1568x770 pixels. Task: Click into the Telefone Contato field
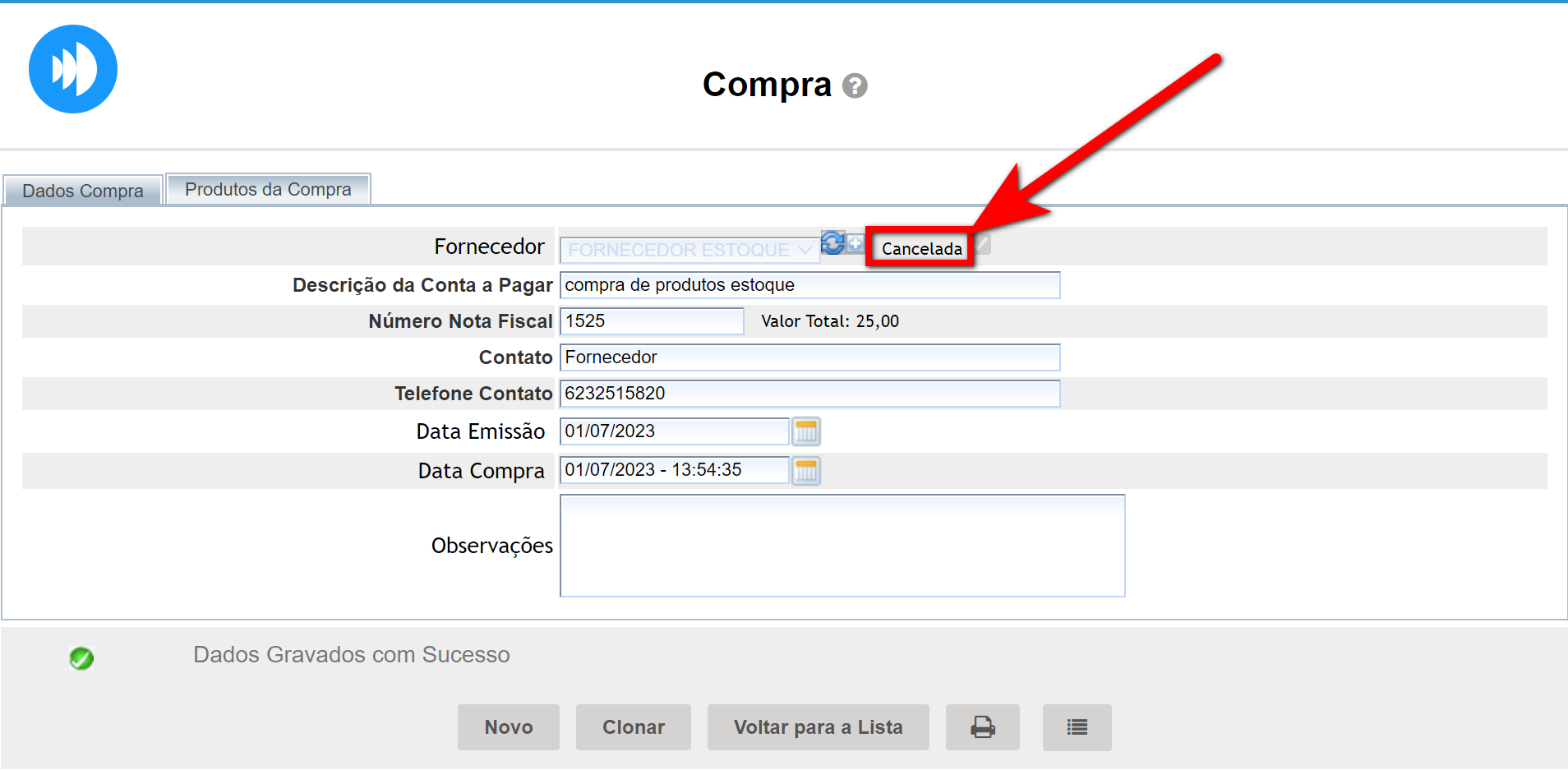tap(809, 394)
